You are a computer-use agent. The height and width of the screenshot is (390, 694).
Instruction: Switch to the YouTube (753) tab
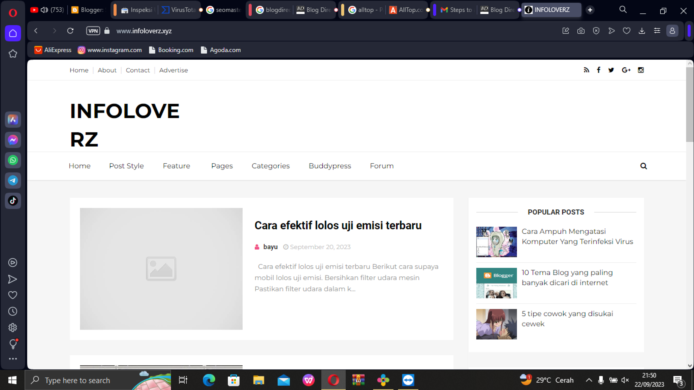tap(47, 10)
